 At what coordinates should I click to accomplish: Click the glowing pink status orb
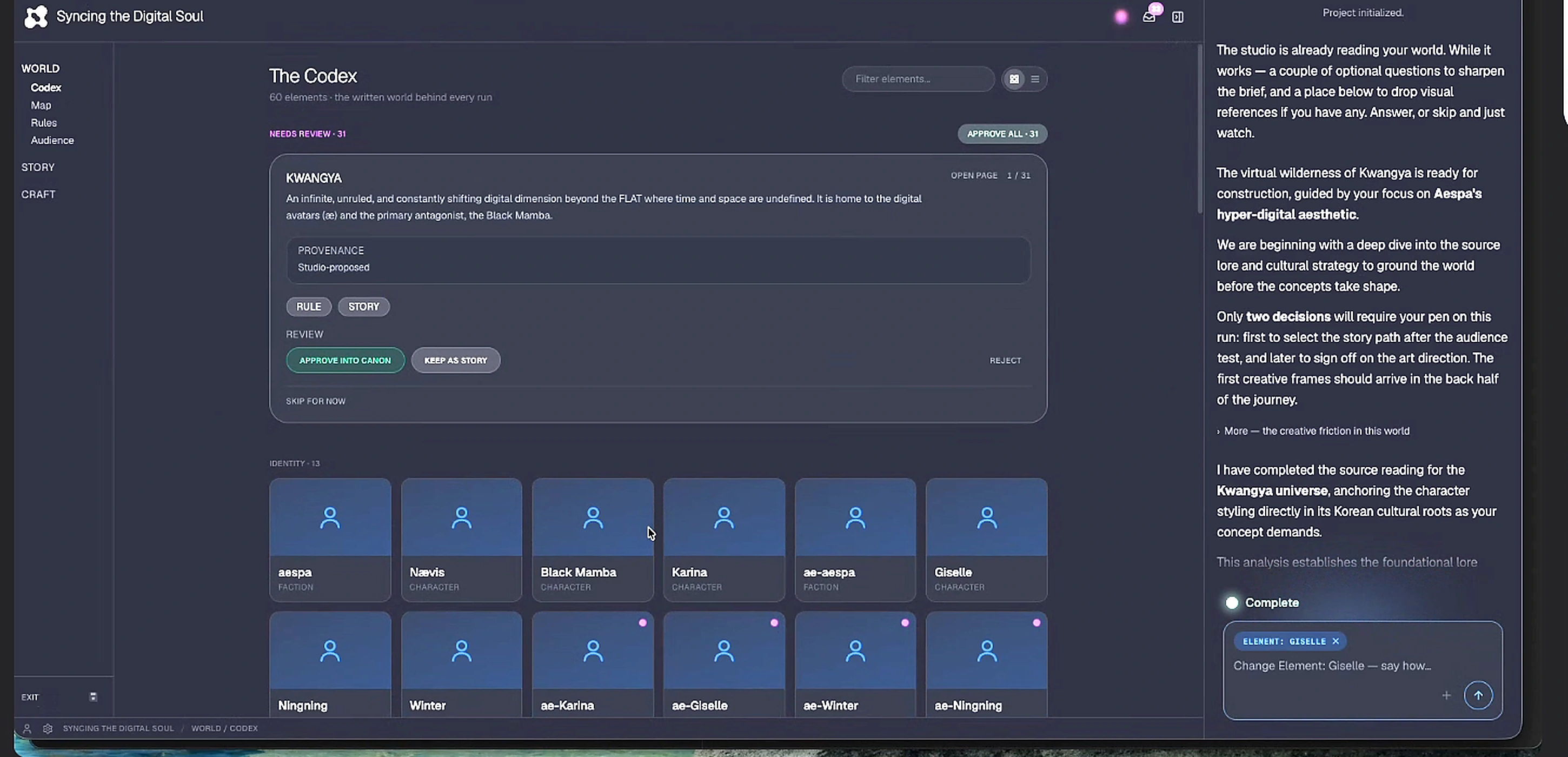pos(1121,17)
